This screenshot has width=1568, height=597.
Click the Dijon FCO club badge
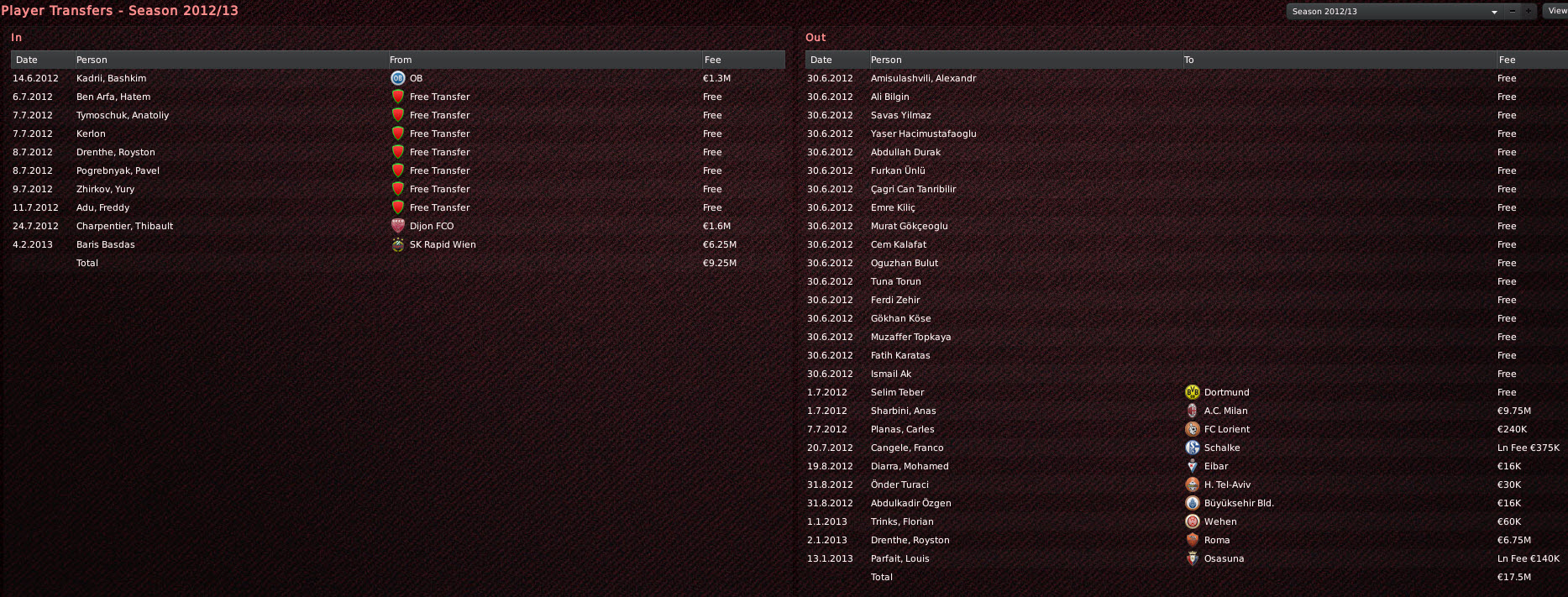398,226
